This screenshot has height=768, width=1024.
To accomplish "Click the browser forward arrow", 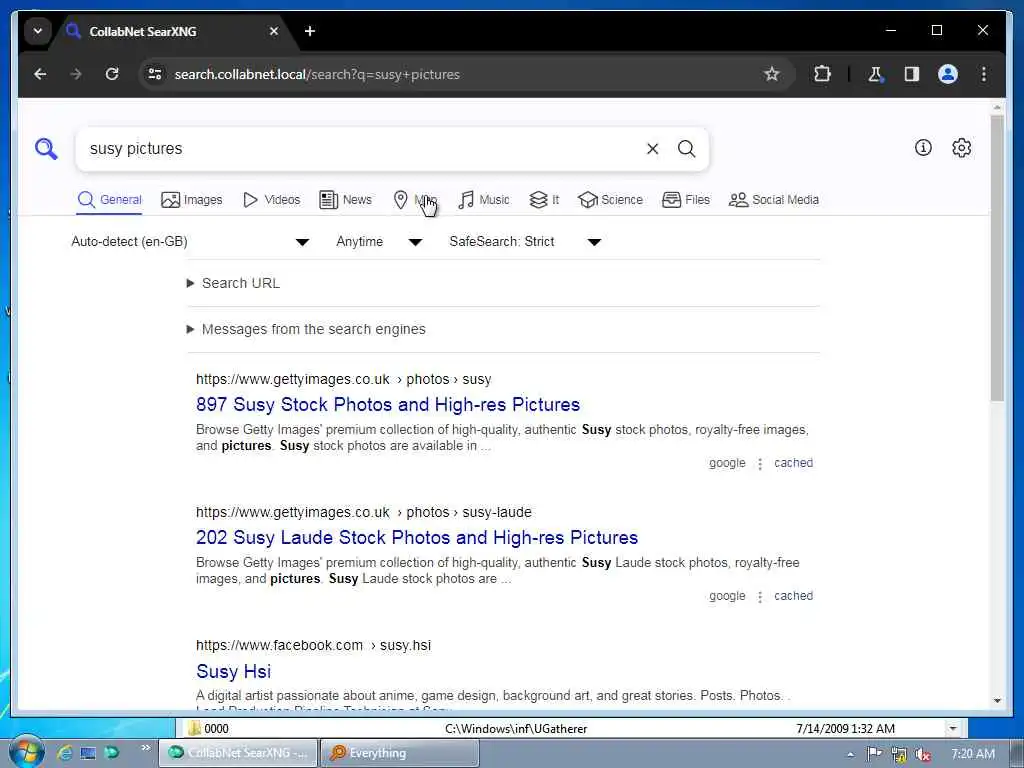I will click(x=76, y=74).
